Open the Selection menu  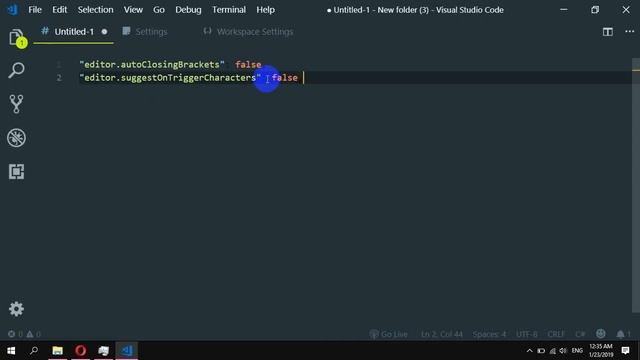click(x=96, y=10)
